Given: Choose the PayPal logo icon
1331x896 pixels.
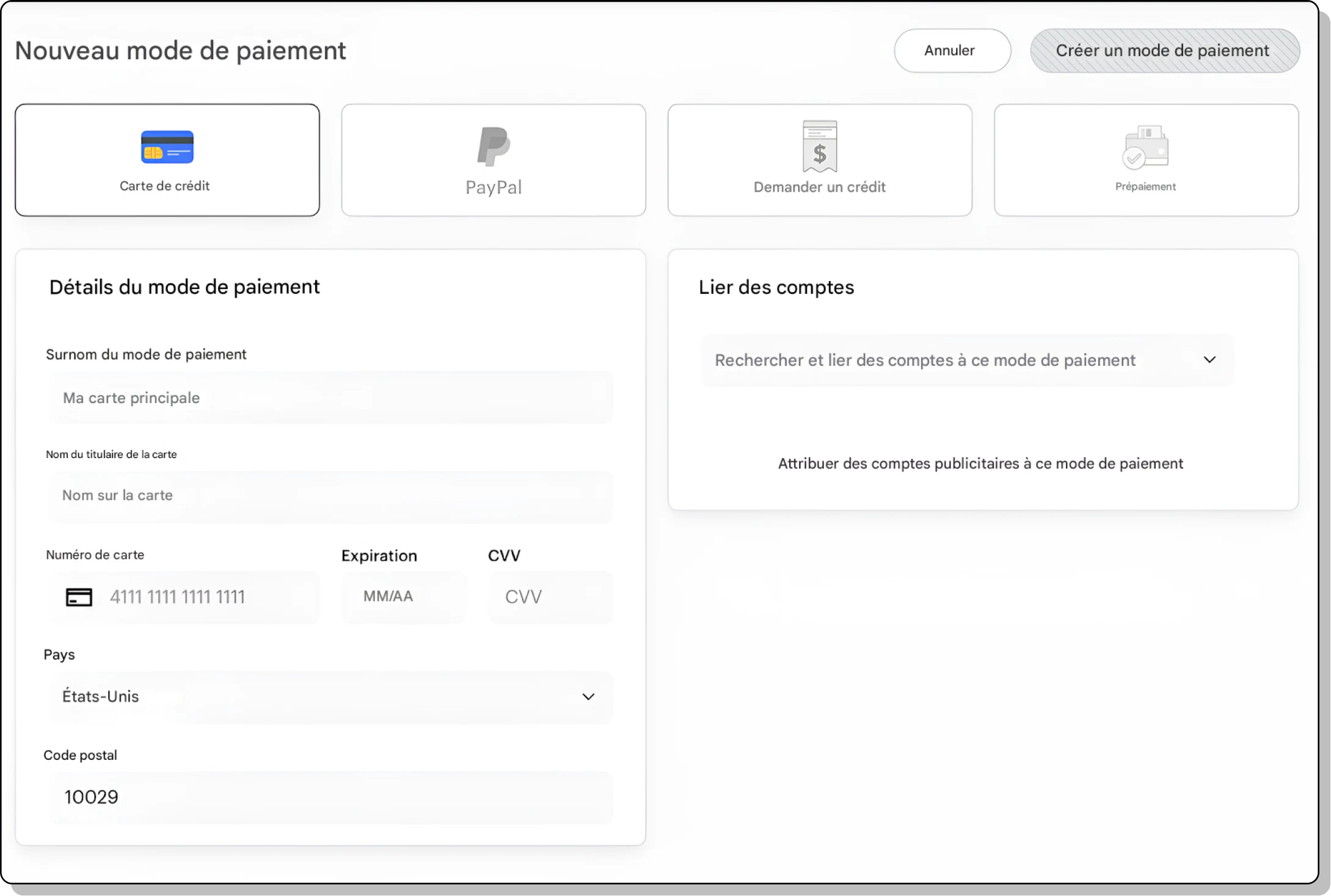Looking at the screenshot, I should [494, 147].
